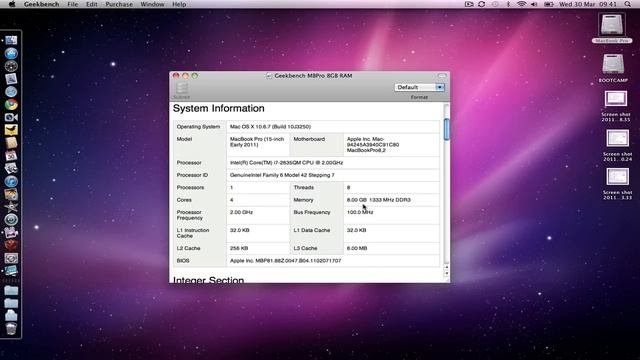
Task: Launch Safari from the dock
Action: pyautogui.click(x=11, y=91)
